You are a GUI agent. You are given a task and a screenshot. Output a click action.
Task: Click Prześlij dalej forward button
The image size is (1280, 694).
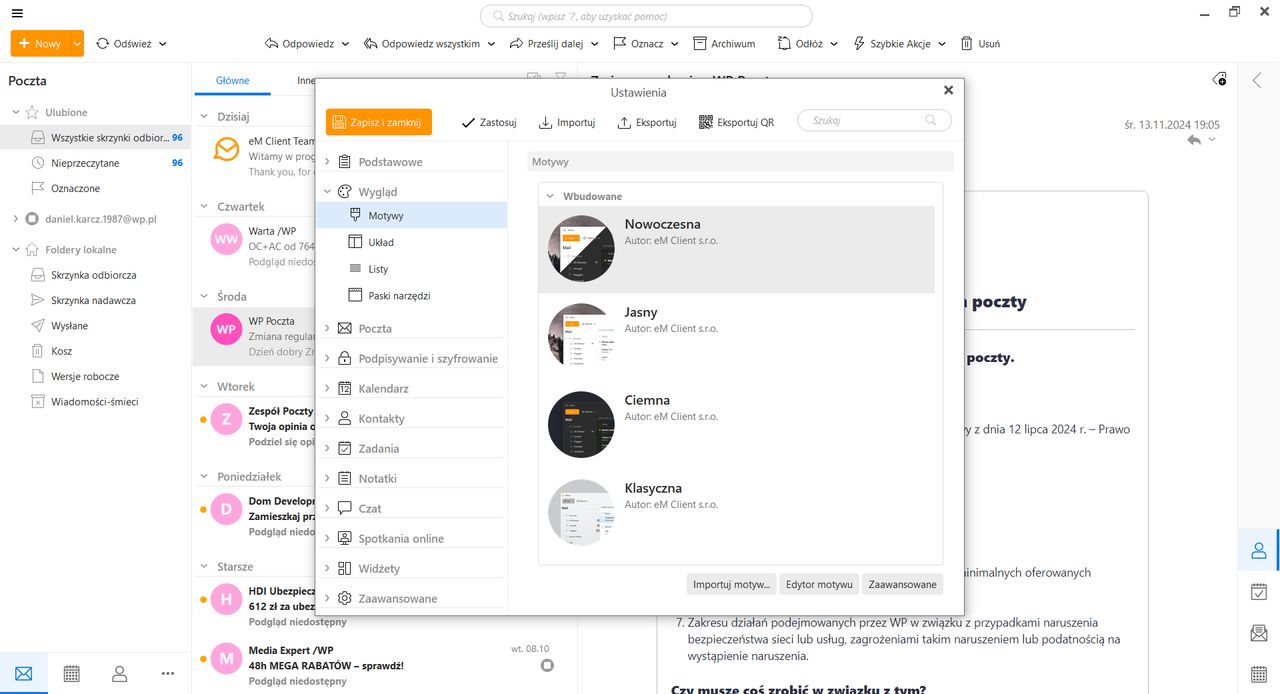pyautogui.click(x=547, y=44)
